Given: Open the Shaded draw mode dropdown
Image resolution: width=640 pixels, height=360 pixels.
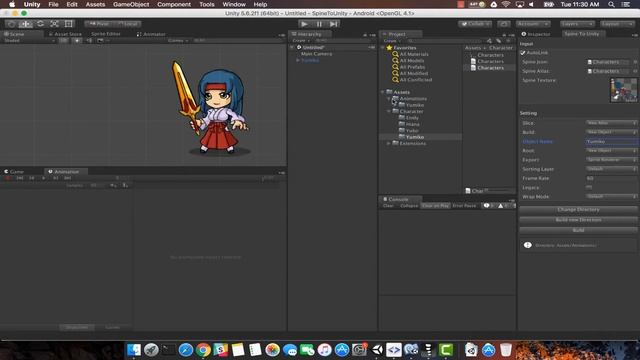Looking at the screenshot, I should pyautogui.click(x=29, y=40).
